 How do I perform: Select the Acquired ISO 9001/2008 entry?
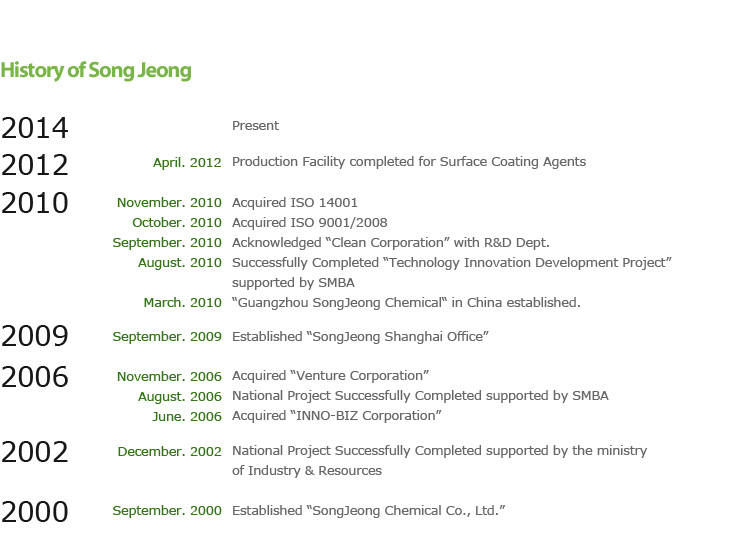310,223
